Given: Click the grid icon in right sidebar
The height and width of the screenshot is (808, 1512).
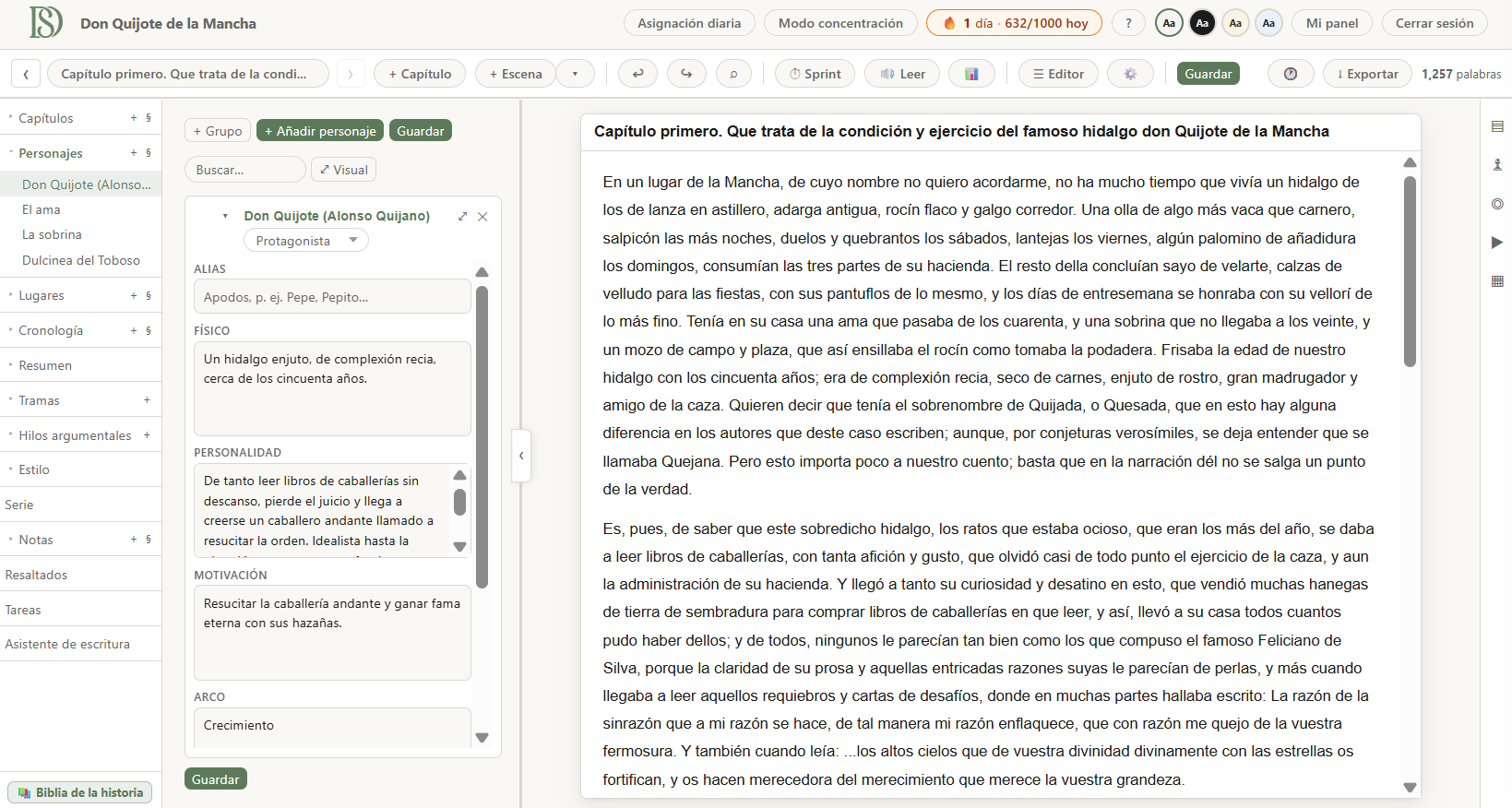Looking at the screenshot, I should coord(1497,281).
